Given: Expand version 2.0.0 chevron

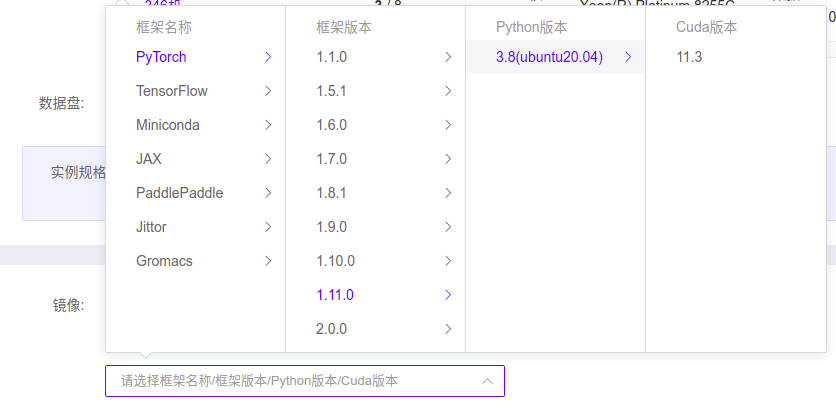Looking at the screenshot, I should click(448, 329).
